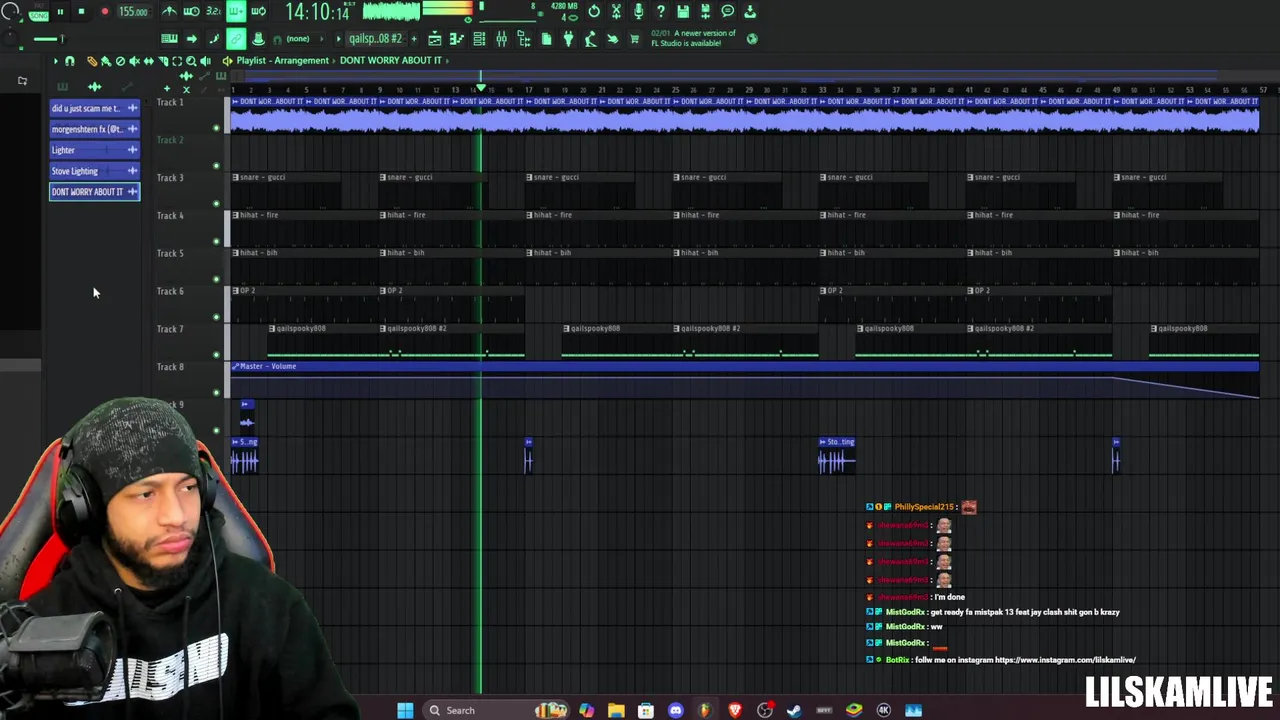Click the tempo tapper icon

point(590,39)
